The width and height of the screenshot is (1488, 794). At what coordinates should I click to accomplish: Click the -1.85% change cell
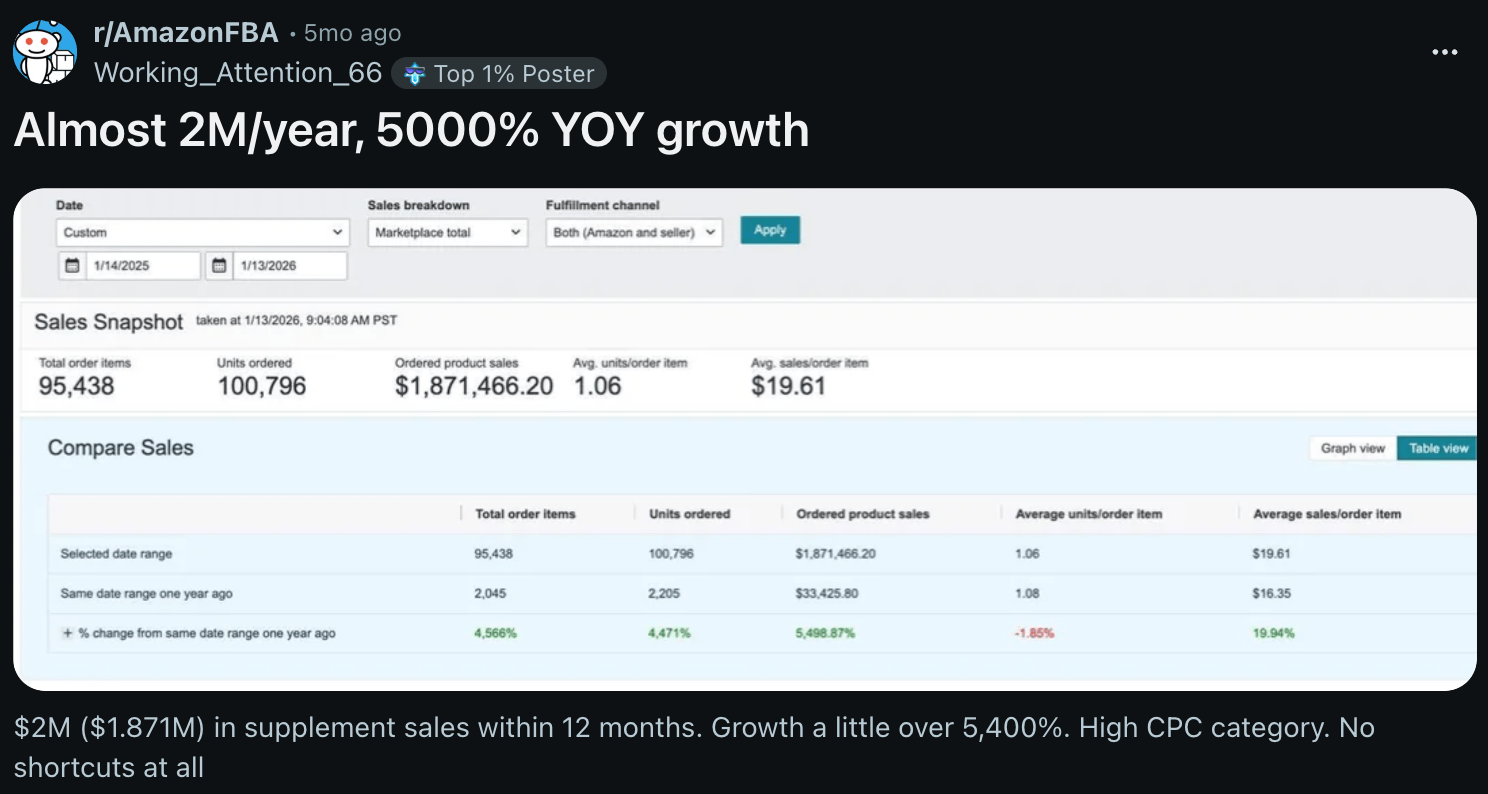coord(1034,633)
